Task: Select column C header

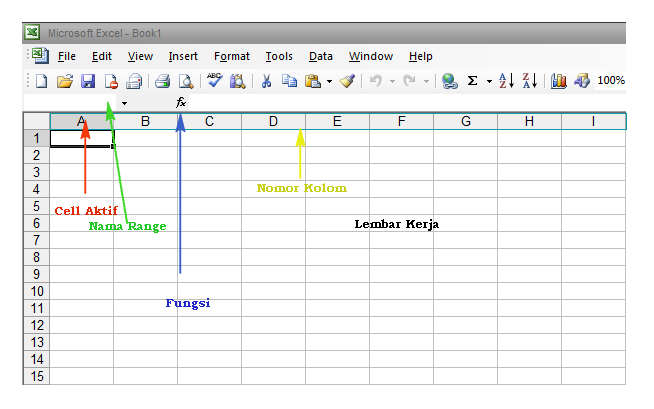Action: pyautogui.click(x=209, y=121)
